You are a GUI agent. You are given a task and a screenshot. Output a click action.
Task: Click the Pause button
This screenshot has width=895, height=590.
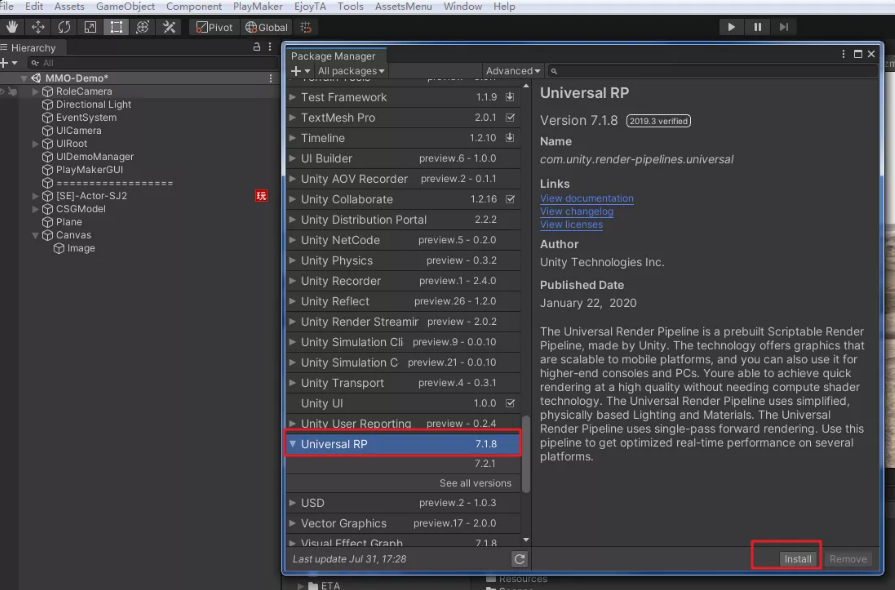[758, 27]
